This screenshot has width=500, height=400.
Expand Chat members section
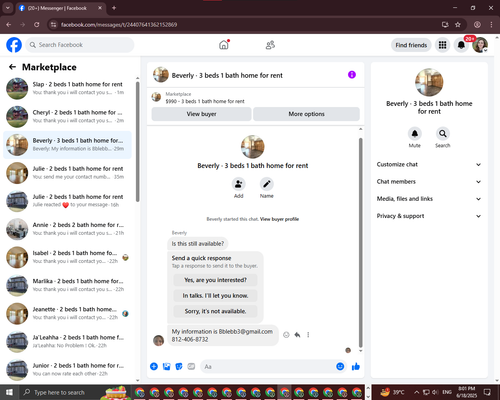[429, 182]
